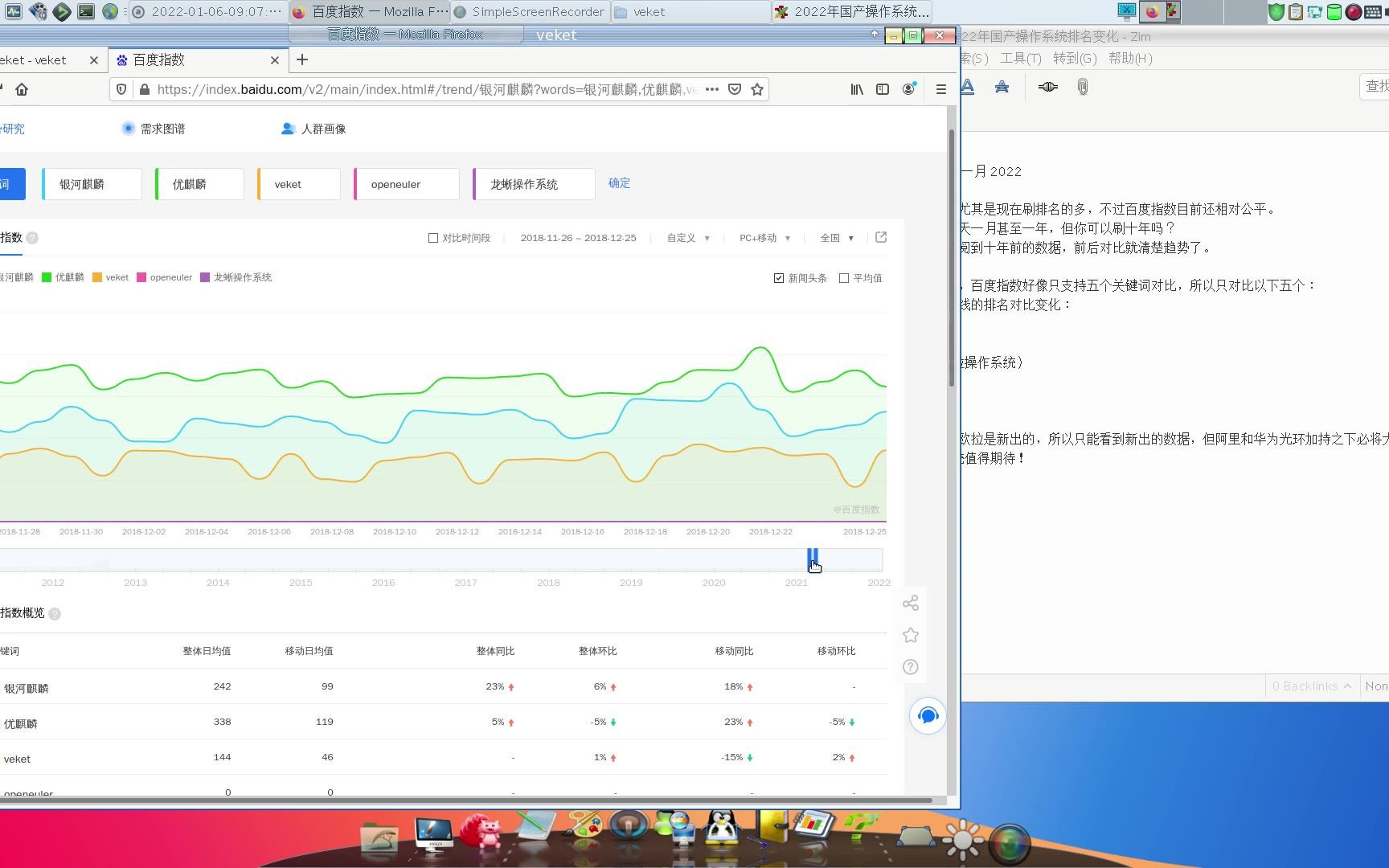Click Zim underline text format icon
This screenshot has width=1389, height=868.
coord(968,87)
